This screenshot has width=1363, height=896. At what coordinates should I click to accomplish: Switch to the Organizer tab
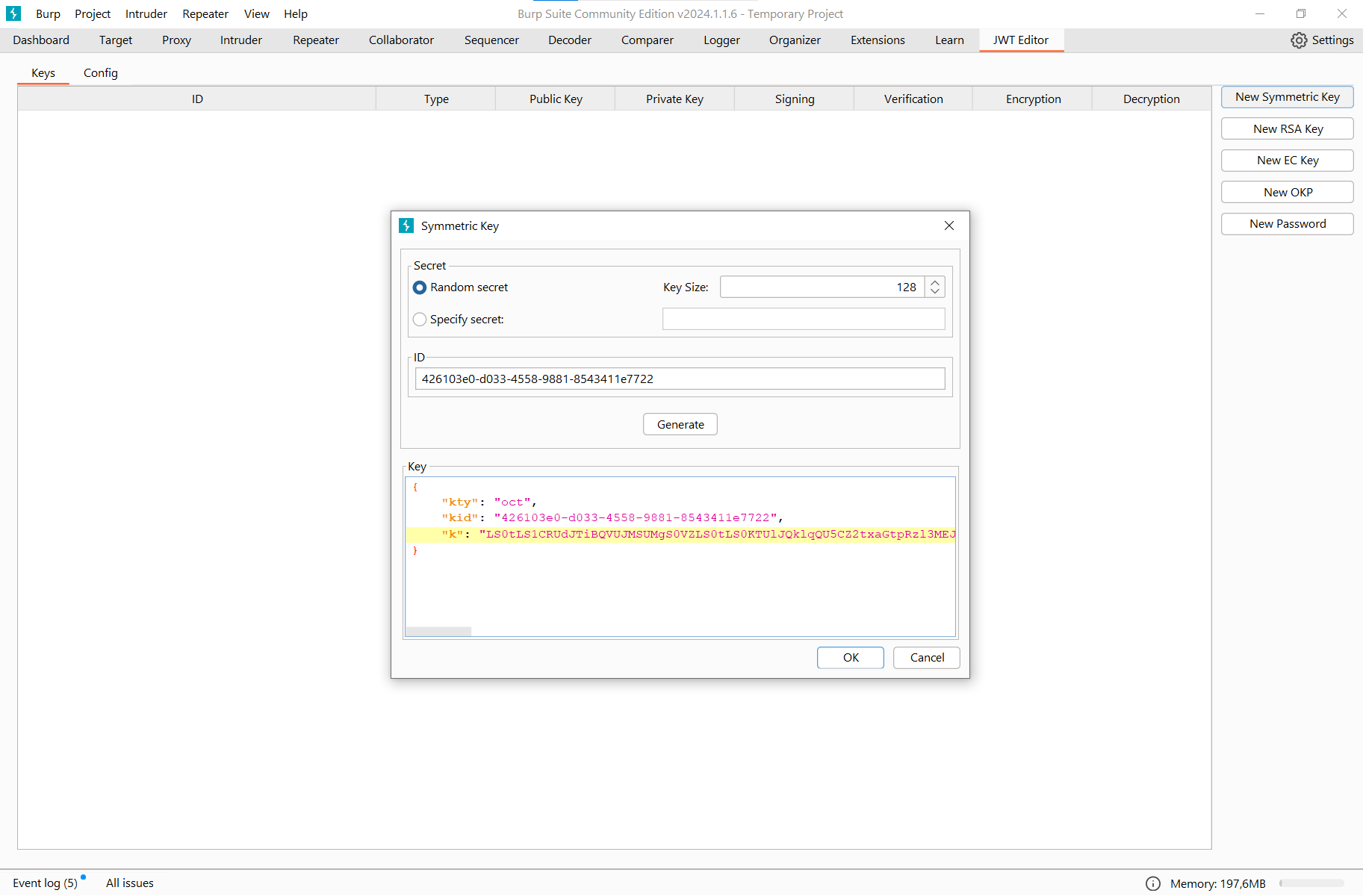click(795, 40)
